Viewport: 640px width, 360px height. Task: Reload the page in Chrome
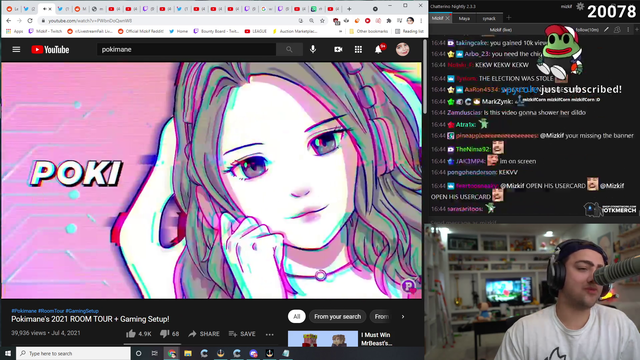[30, 20]
